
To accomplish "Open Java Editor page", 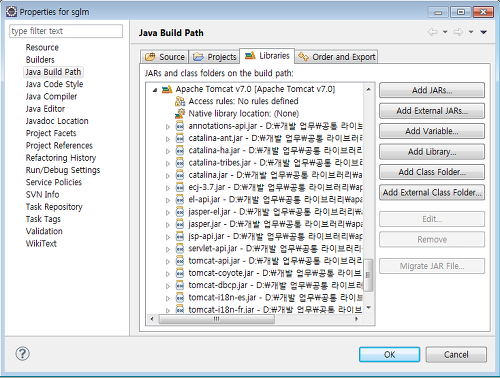I will (x=45, y=109).
